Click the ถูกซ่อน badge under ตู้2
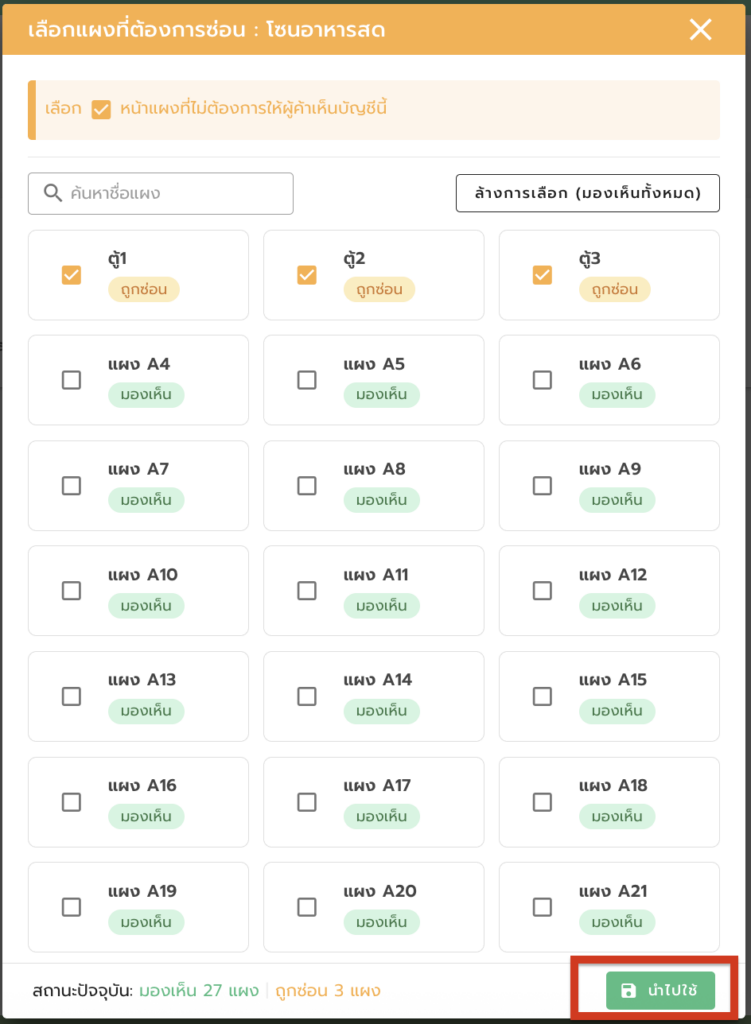Viewport: 751px width, 1024px height. [379, 290]
